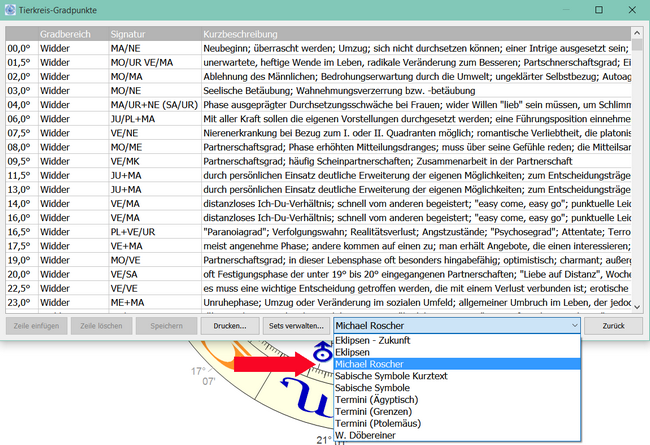Click the Uranus symbol in the chart behind
This screenshot has width=650, height=445.
[x=322, y=352]
